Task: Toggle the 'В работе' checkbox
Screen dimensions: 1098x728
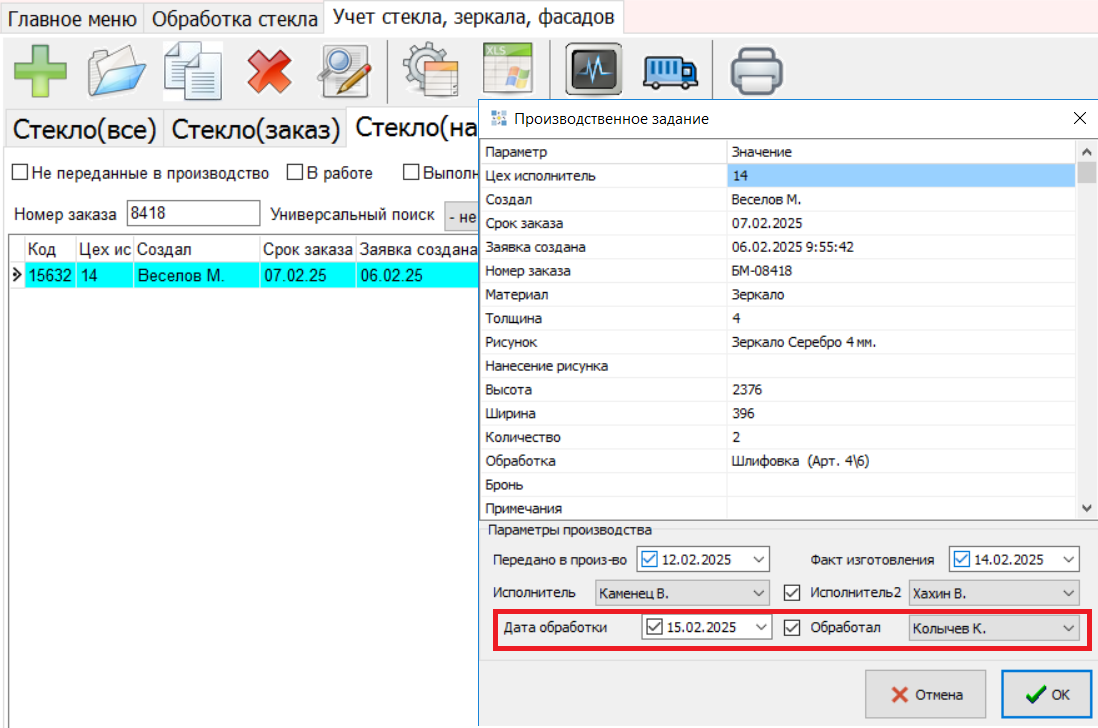Action: pyautogui.click(x=295, y=173)
